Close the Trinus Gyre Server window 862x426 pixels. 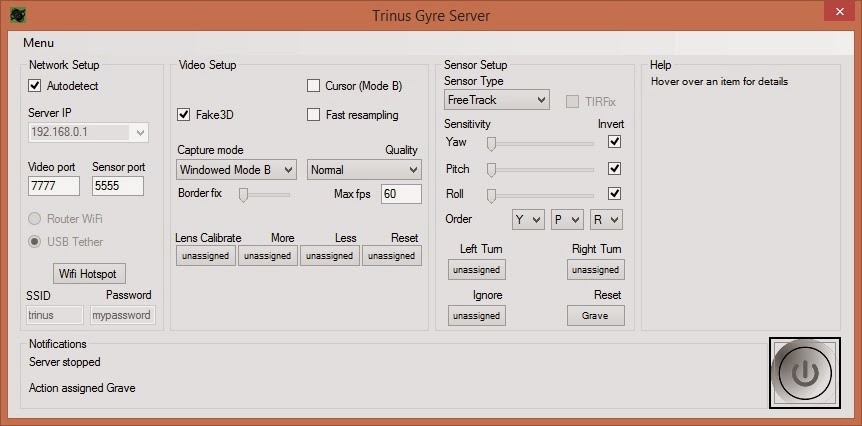[x=839, y=12]
